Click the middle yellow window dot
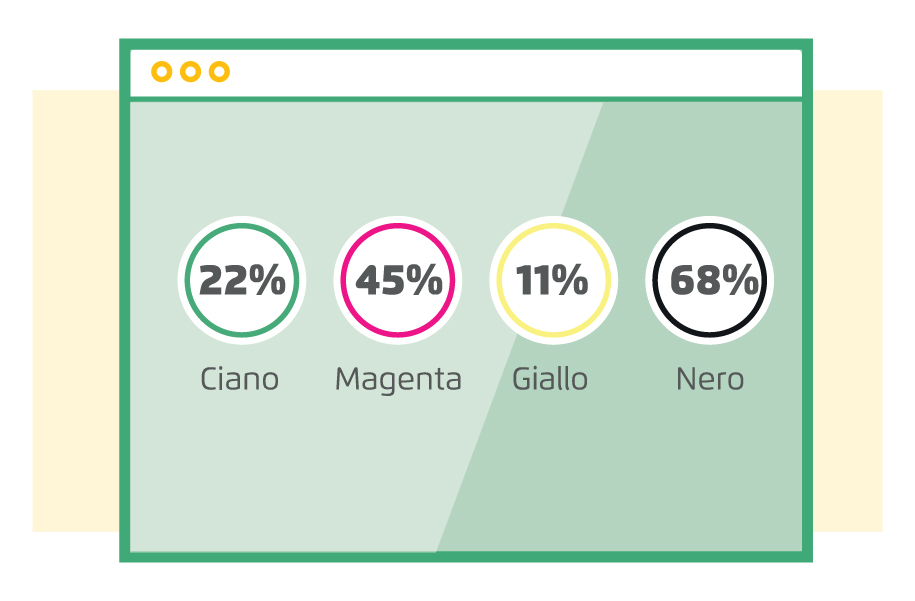 point(190,72)
